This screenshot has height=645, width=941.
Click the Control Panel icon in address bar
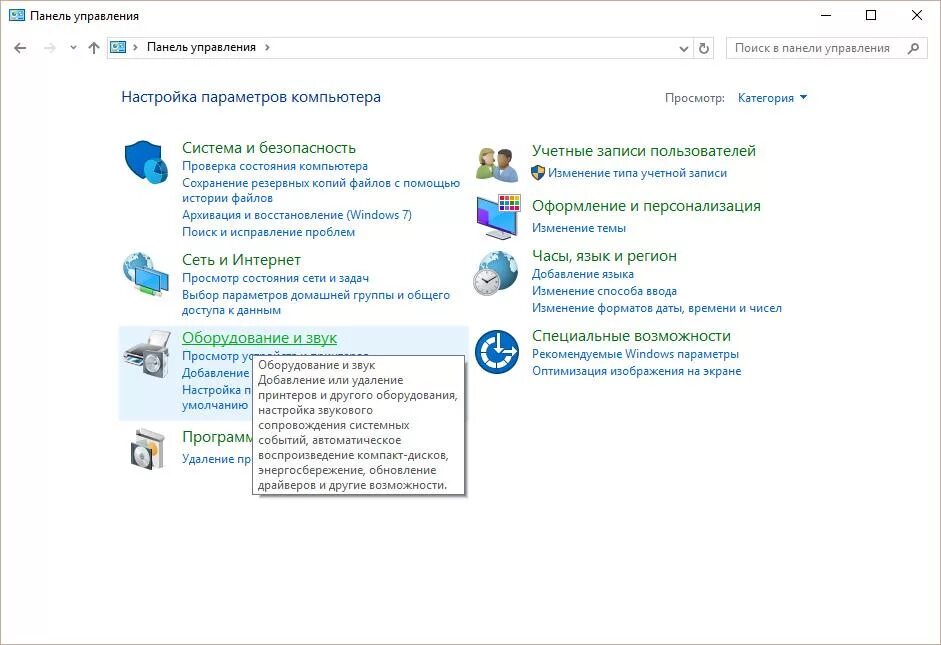coord(118,47)
